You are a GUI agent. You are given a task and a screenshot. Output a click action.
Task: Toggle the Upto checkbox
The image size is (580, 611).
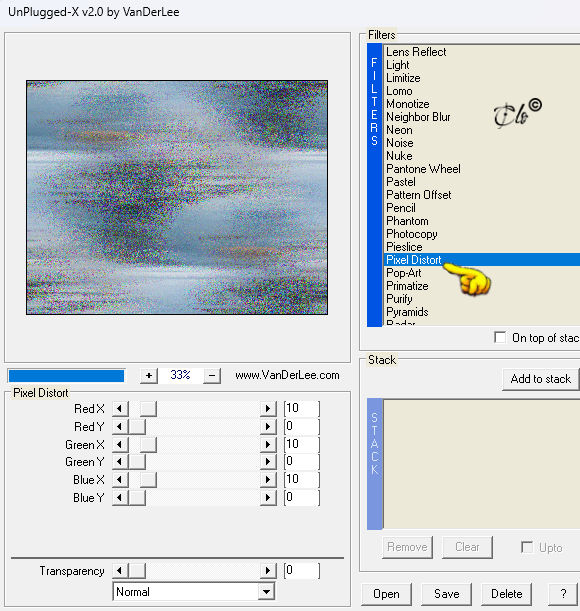click(x=527, y=547)
